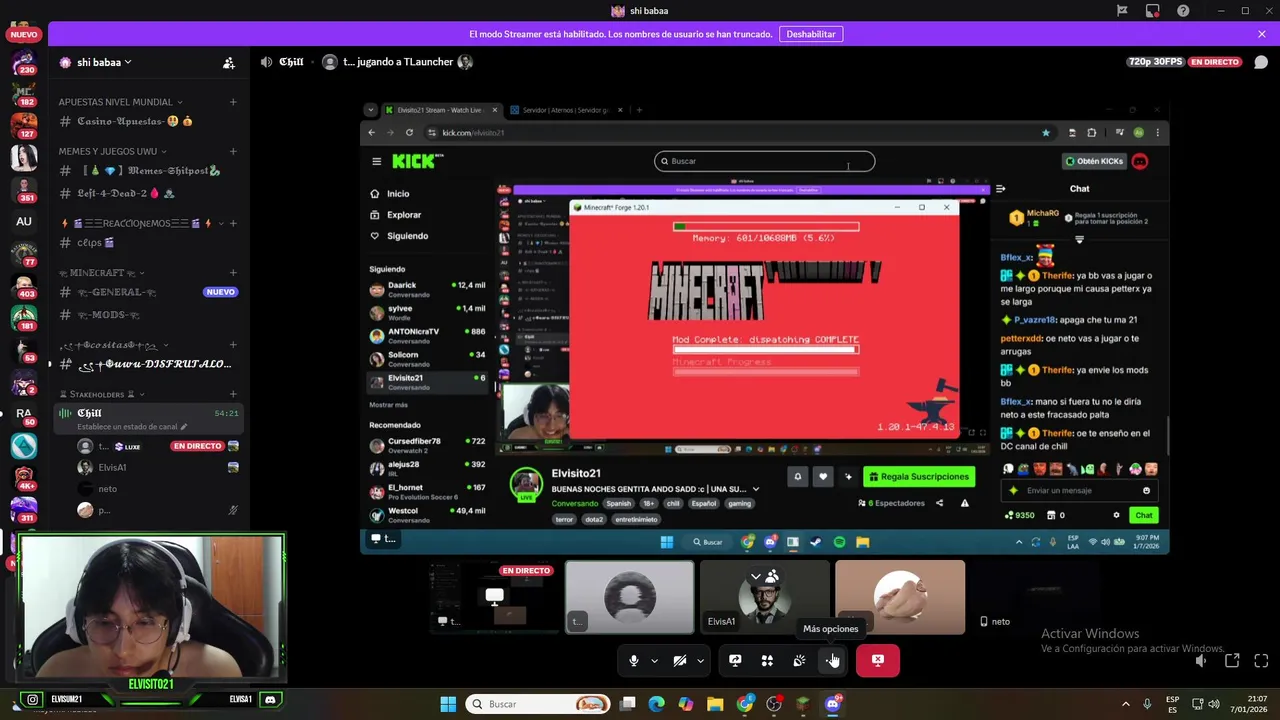This screenshot has width=1280, height=720.
Task: Open Left-4-Dead-2 channel
Action: point(146,193)
